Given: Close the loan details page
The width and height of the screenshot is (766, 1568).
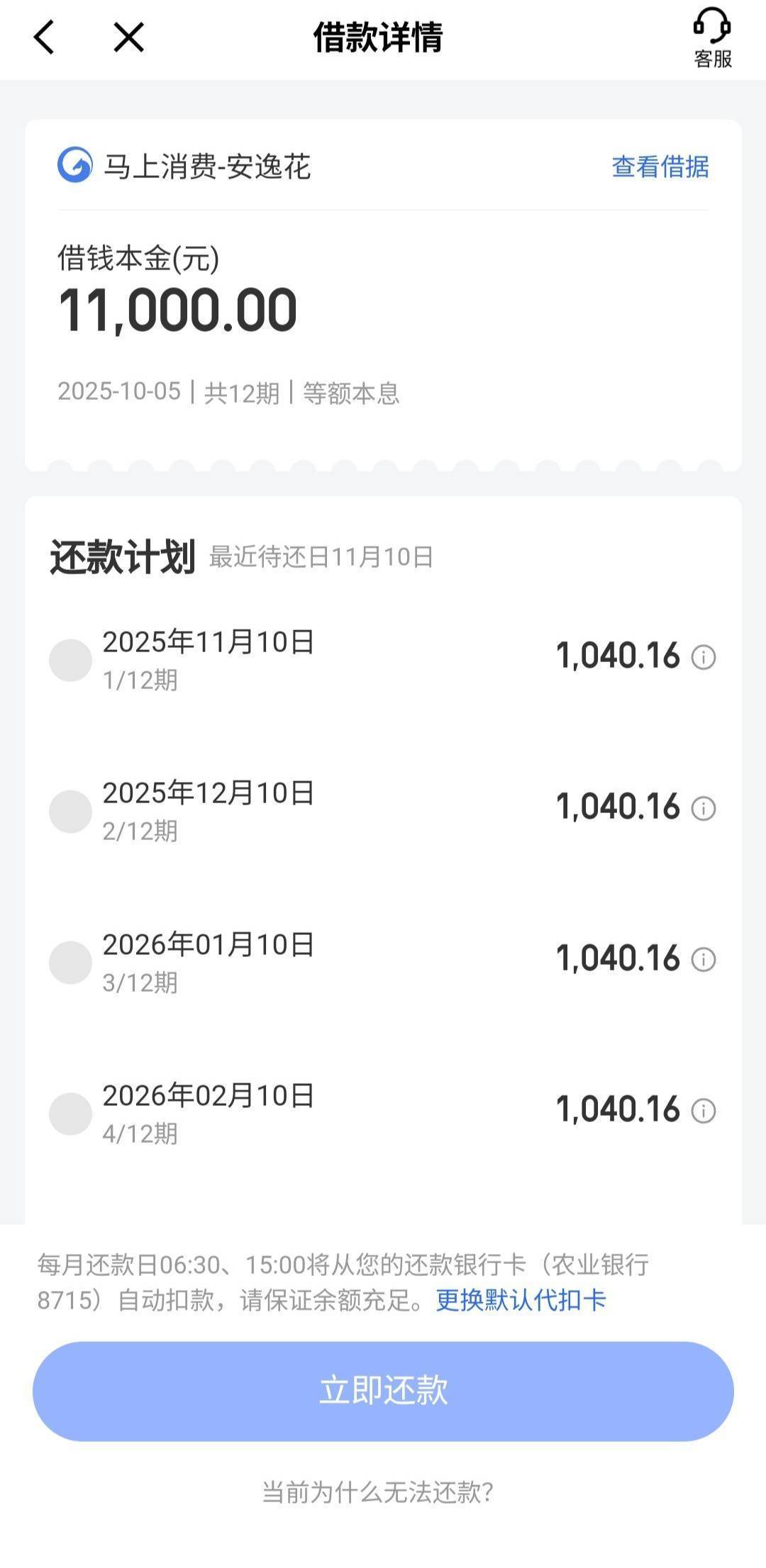Looking at the screenshot, I should click(x=128, y=37).
